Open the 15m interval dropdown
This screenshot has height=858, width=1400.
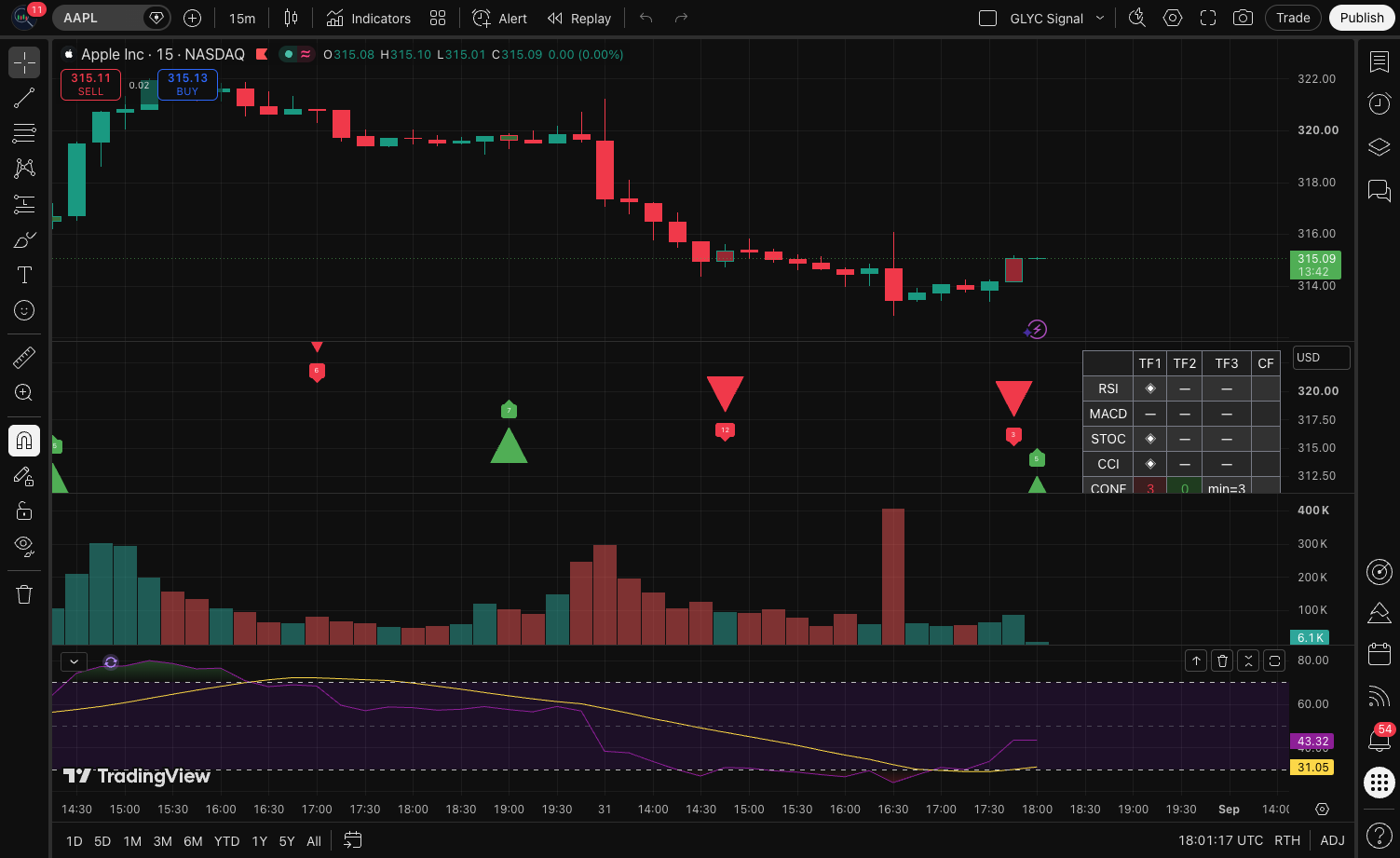click(242, 18)
